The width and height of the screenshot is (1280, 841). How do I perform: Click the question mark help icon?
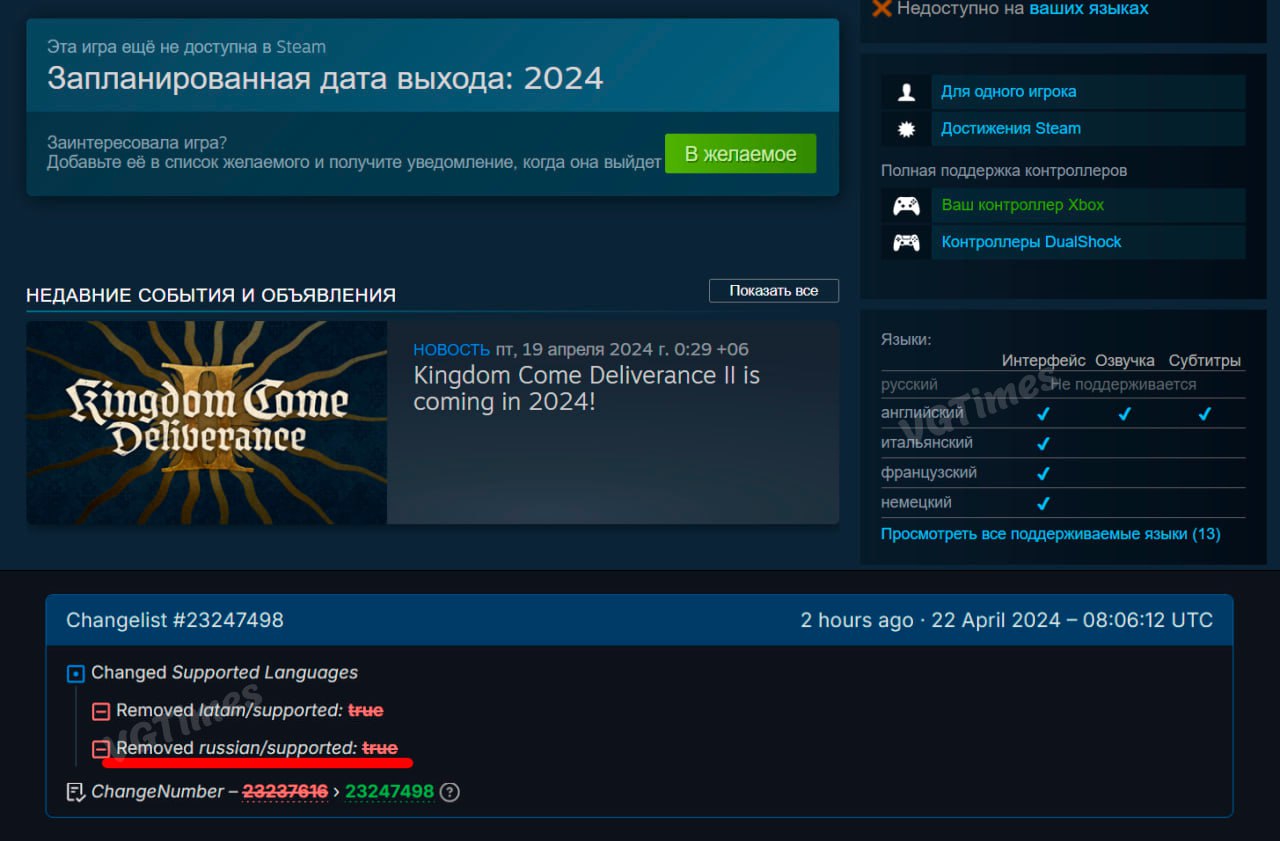(x=450, y=792)
